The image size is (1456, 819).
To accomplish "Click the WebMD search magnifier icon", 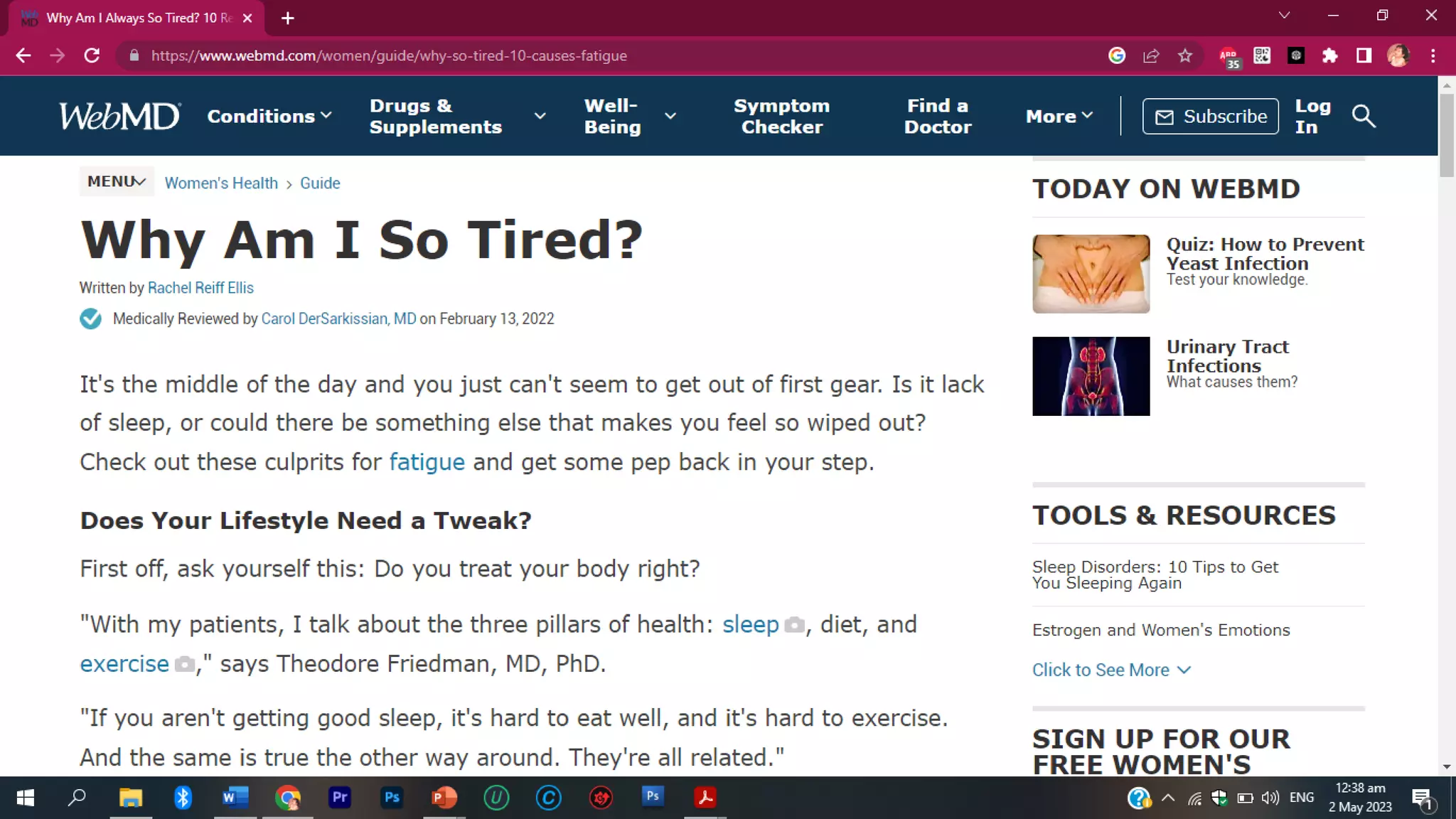I will pyautogui.click(x=1364, y=116).
